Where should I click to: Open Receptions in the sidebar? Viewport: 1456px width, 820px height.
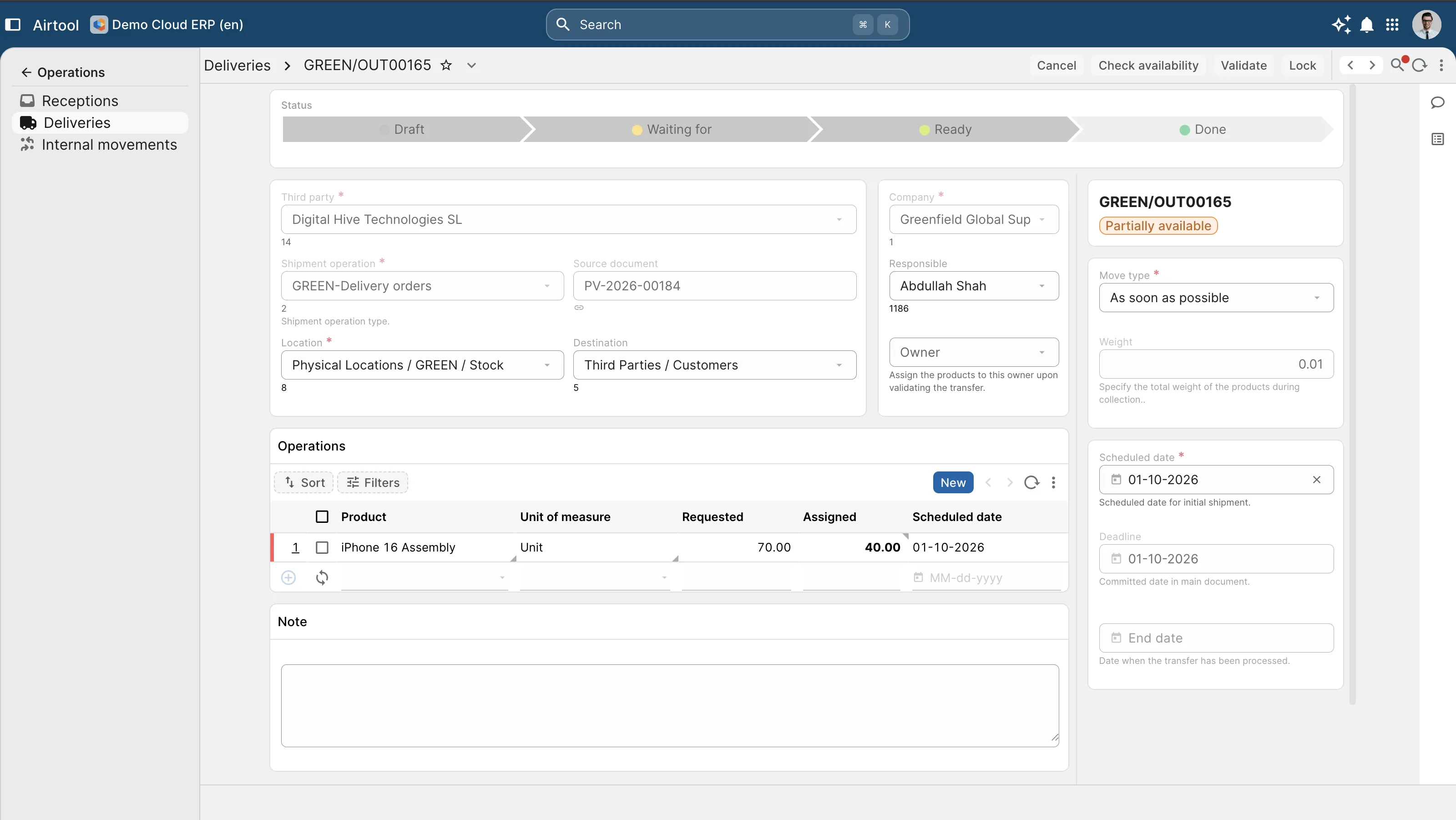[x=100, y=101]
